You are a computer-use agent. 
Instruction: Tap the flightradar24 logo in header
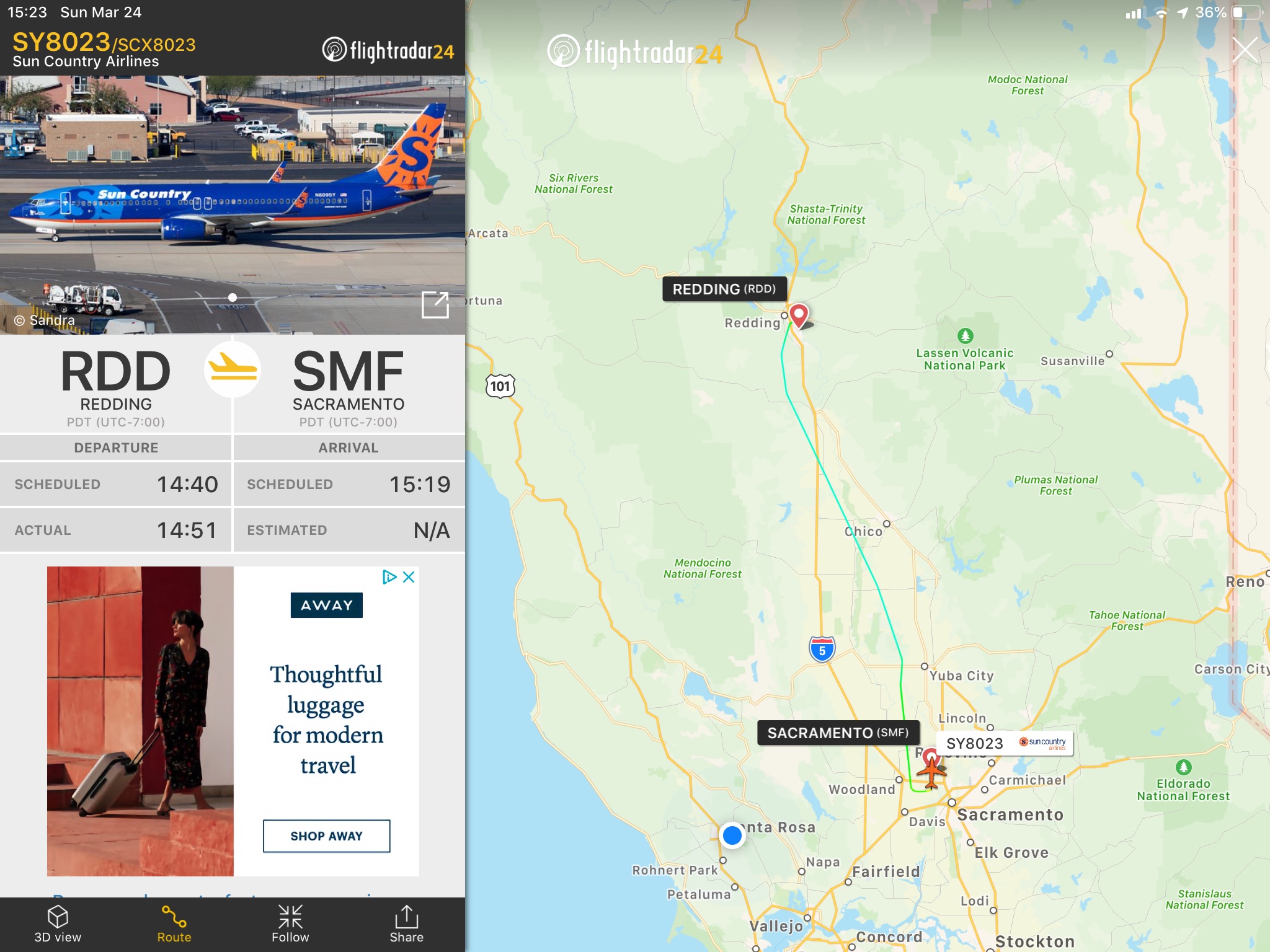[x=389, y=50]
